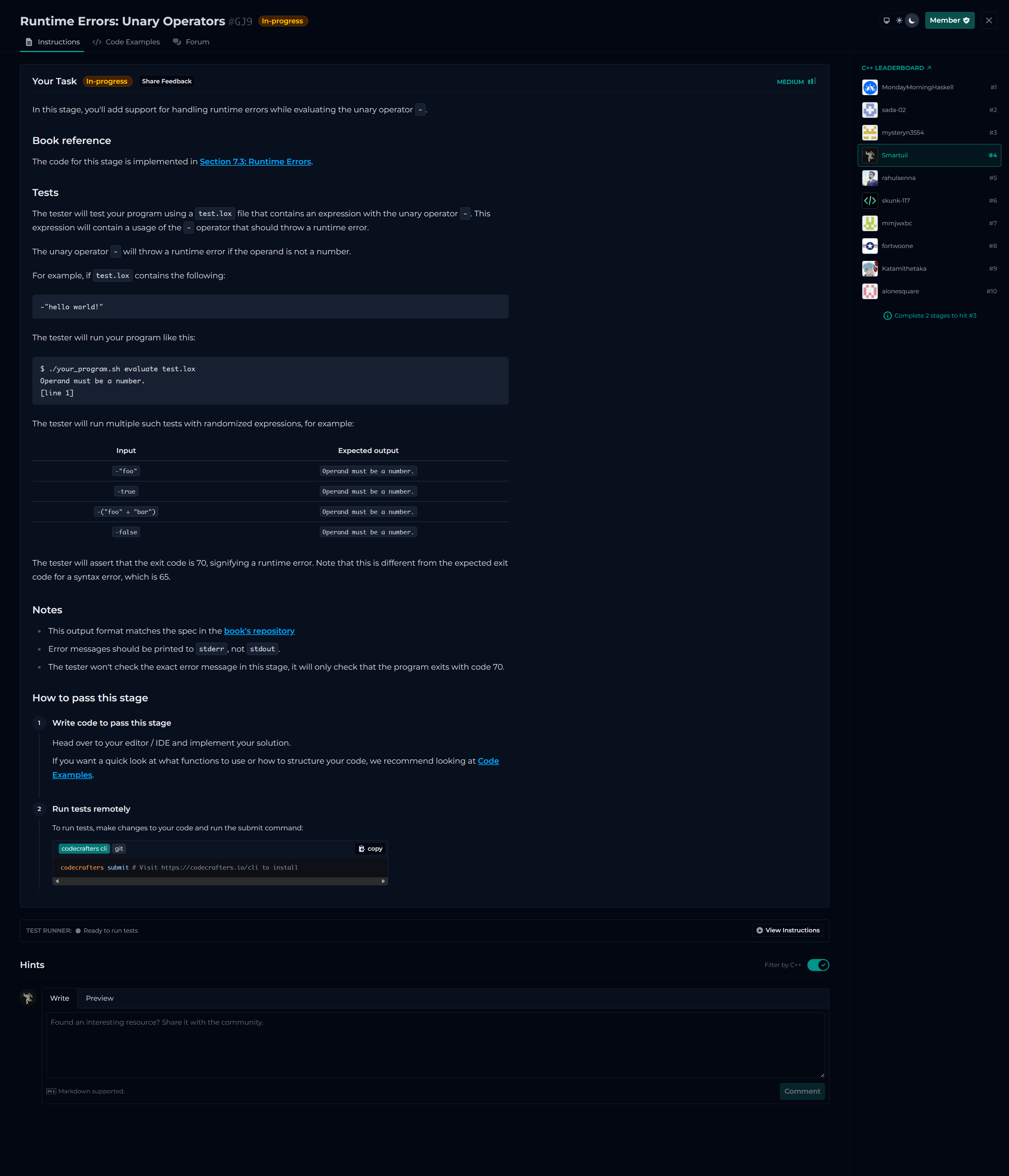This screenshot has width=1009, height=1176.
Task: Switch to Preview tab in hints editor
Action: click(99, 998)
